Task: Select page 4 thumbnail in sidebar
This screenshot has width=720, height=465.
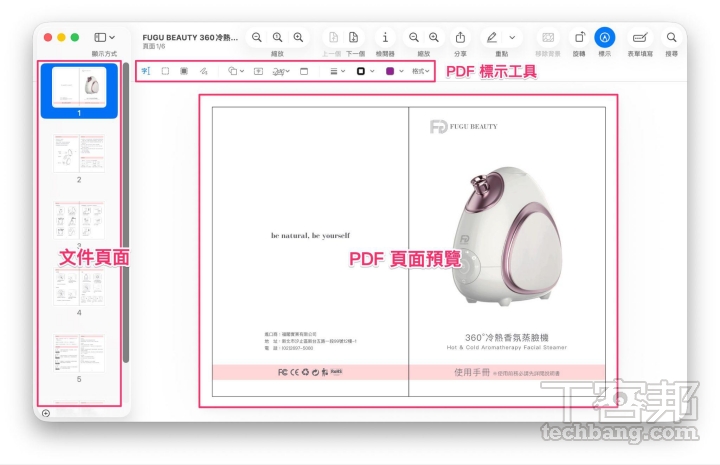Action: pyautogui.click(x=79, y=287)
